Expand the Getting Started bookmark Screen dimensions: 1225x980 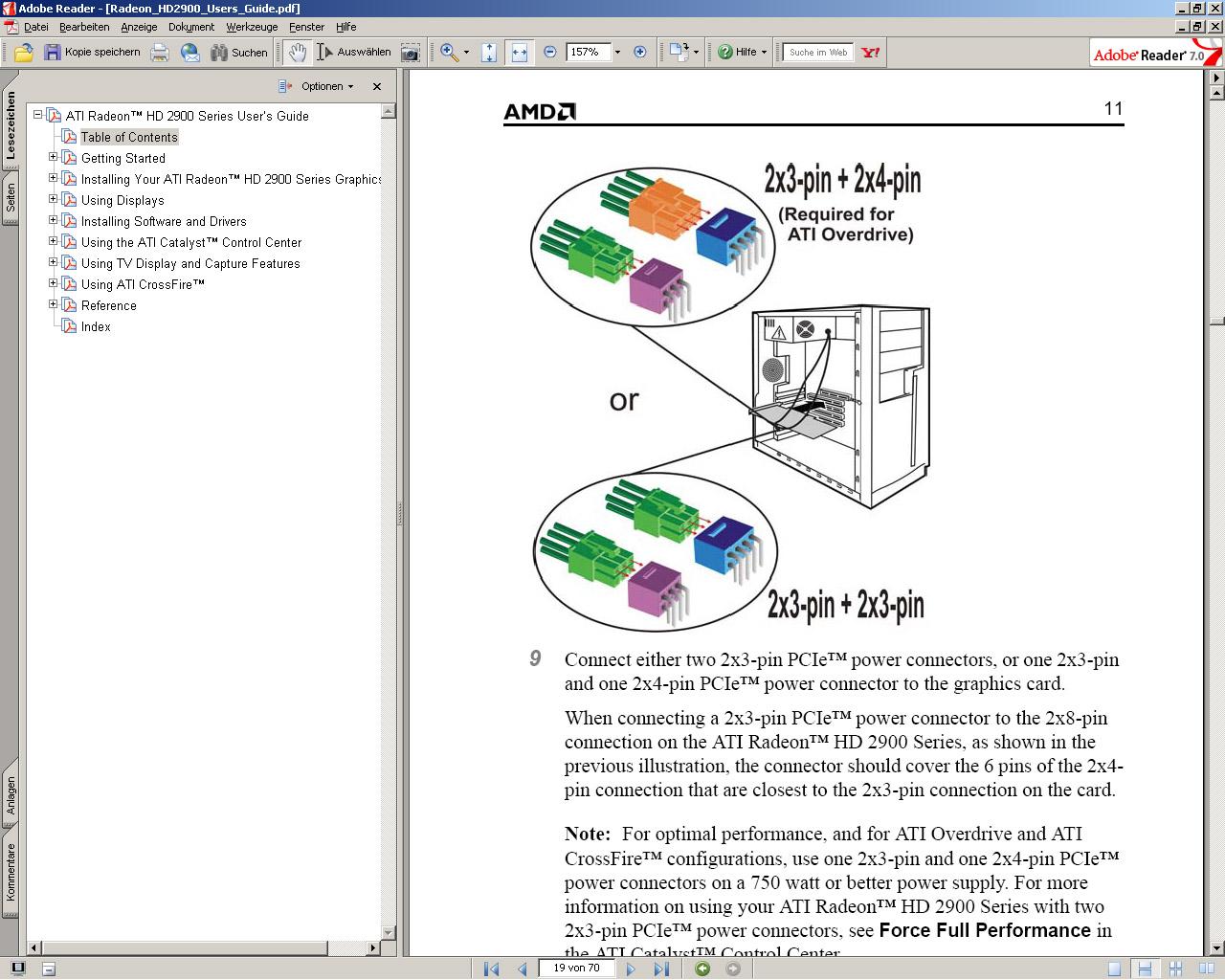click(x=54, y=157)
